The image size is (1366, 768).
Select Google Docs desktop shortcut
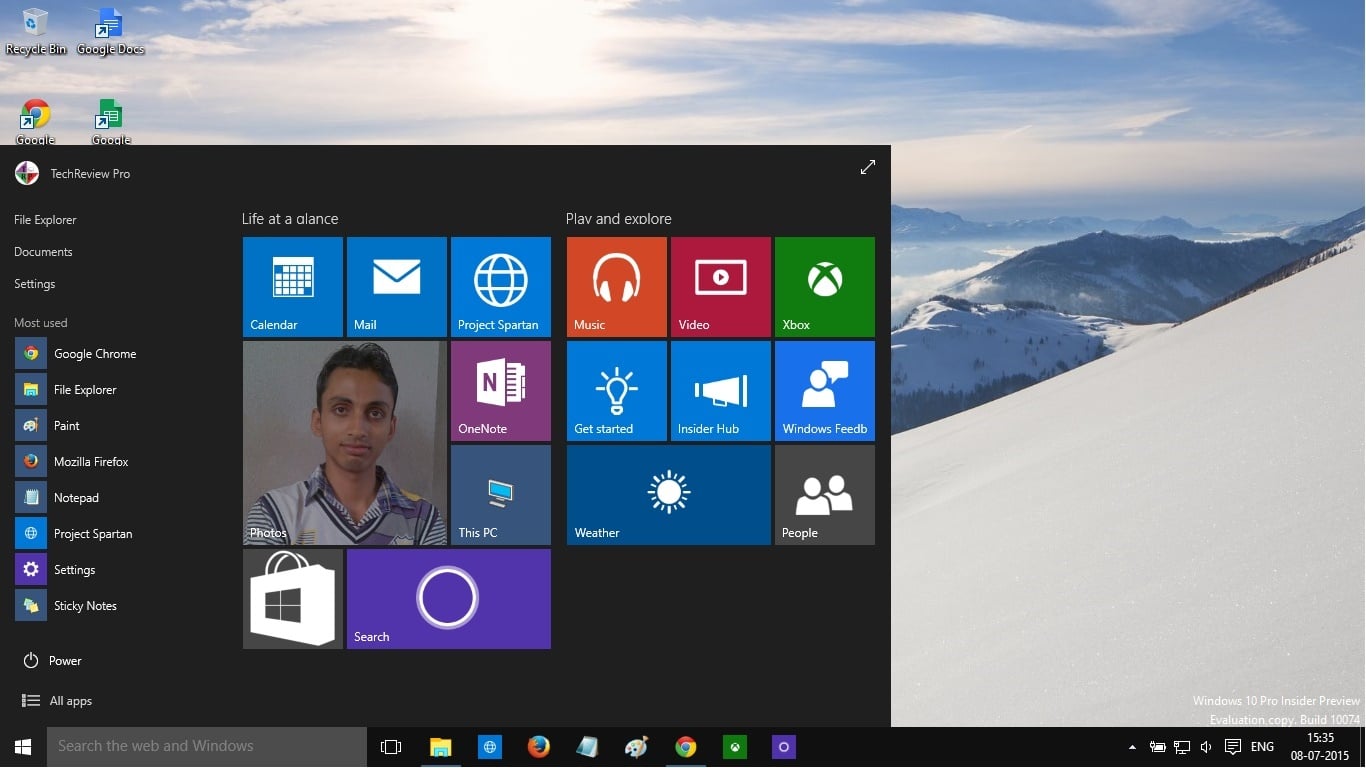(110, 30)
